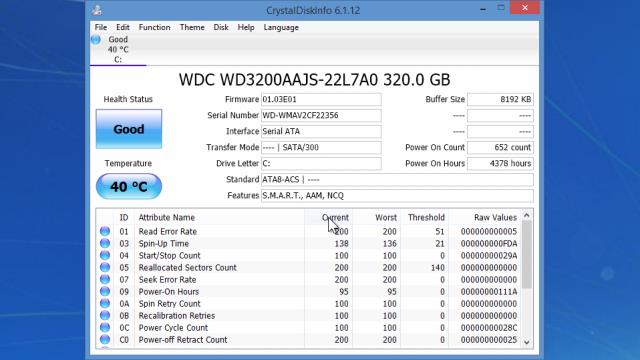Close the CrystalDiskInfo window
Screen dimensions: 640x360
click(x=524, y=8)
